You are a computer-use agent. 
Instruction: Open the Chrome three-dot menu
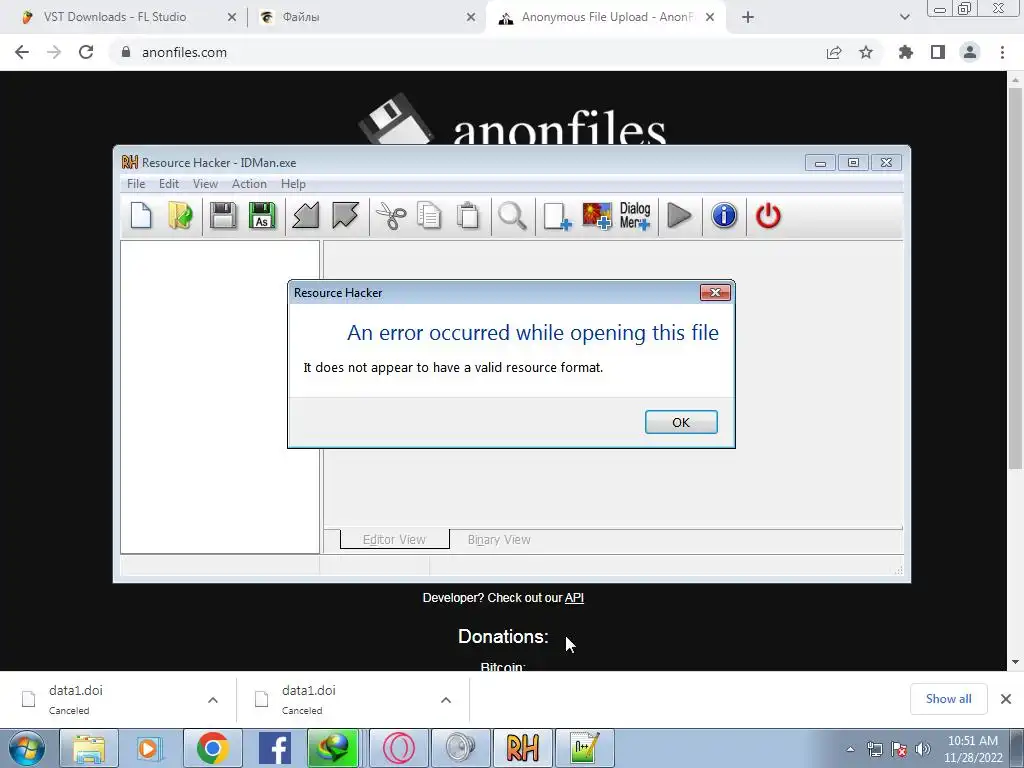(1002, 52)
